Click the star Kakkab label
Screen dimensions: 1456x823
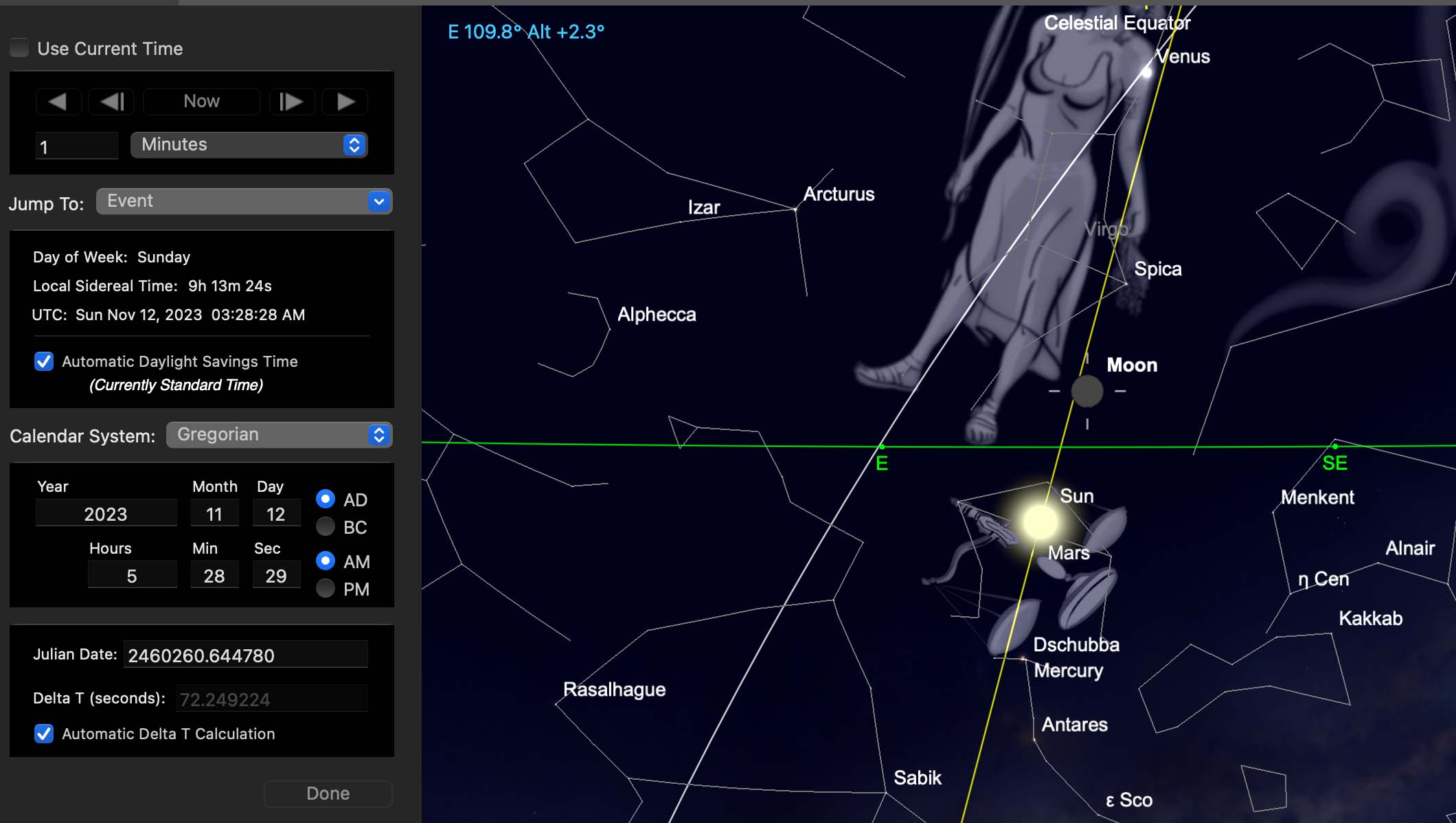point(1370,618)
